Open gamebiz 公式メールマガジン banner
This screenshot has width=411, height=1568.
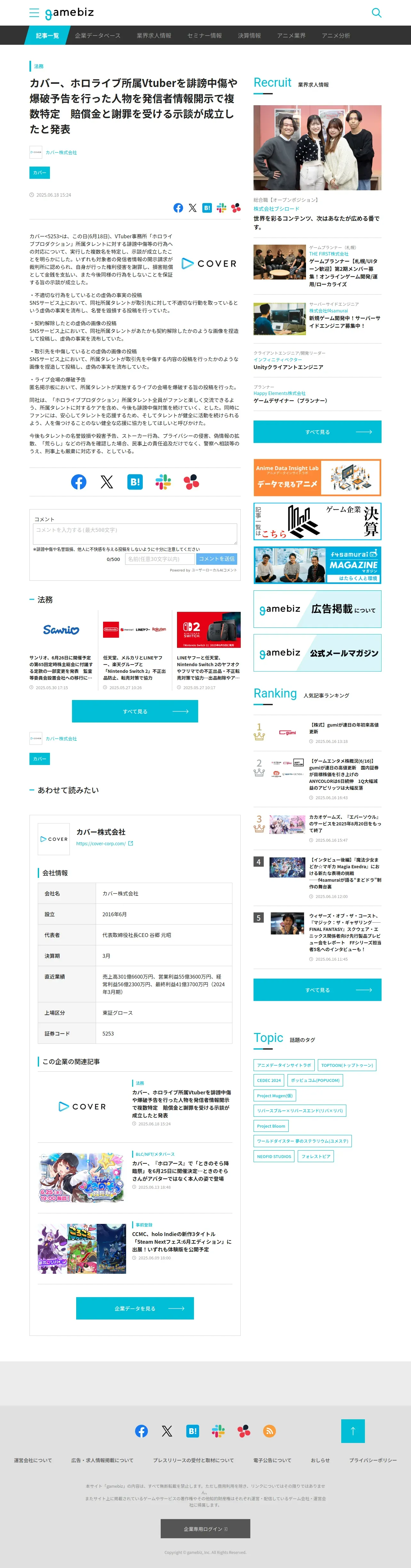[x=317, y=652]
